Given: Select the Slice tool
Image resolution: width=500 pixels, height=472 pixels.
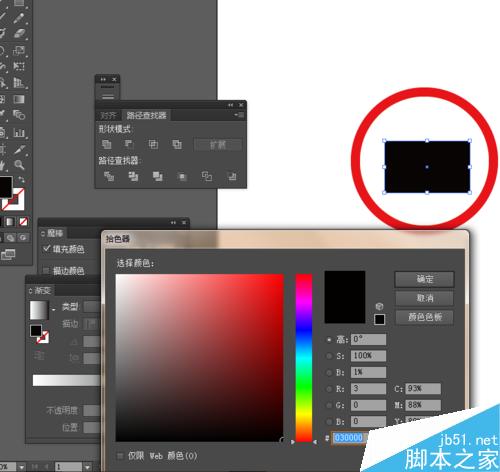Looking at the screenshot, I should coord(19,149).
